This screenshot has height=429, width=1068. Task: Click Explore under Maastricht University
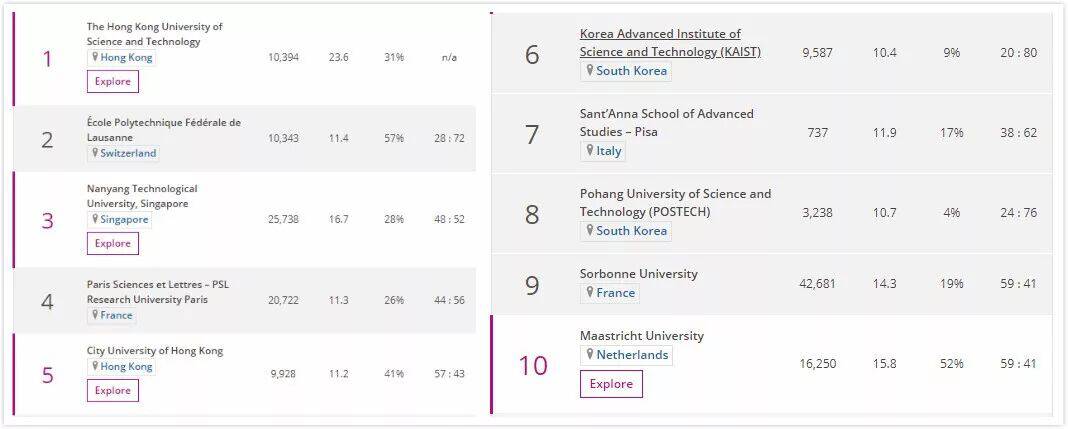[611, 383]
